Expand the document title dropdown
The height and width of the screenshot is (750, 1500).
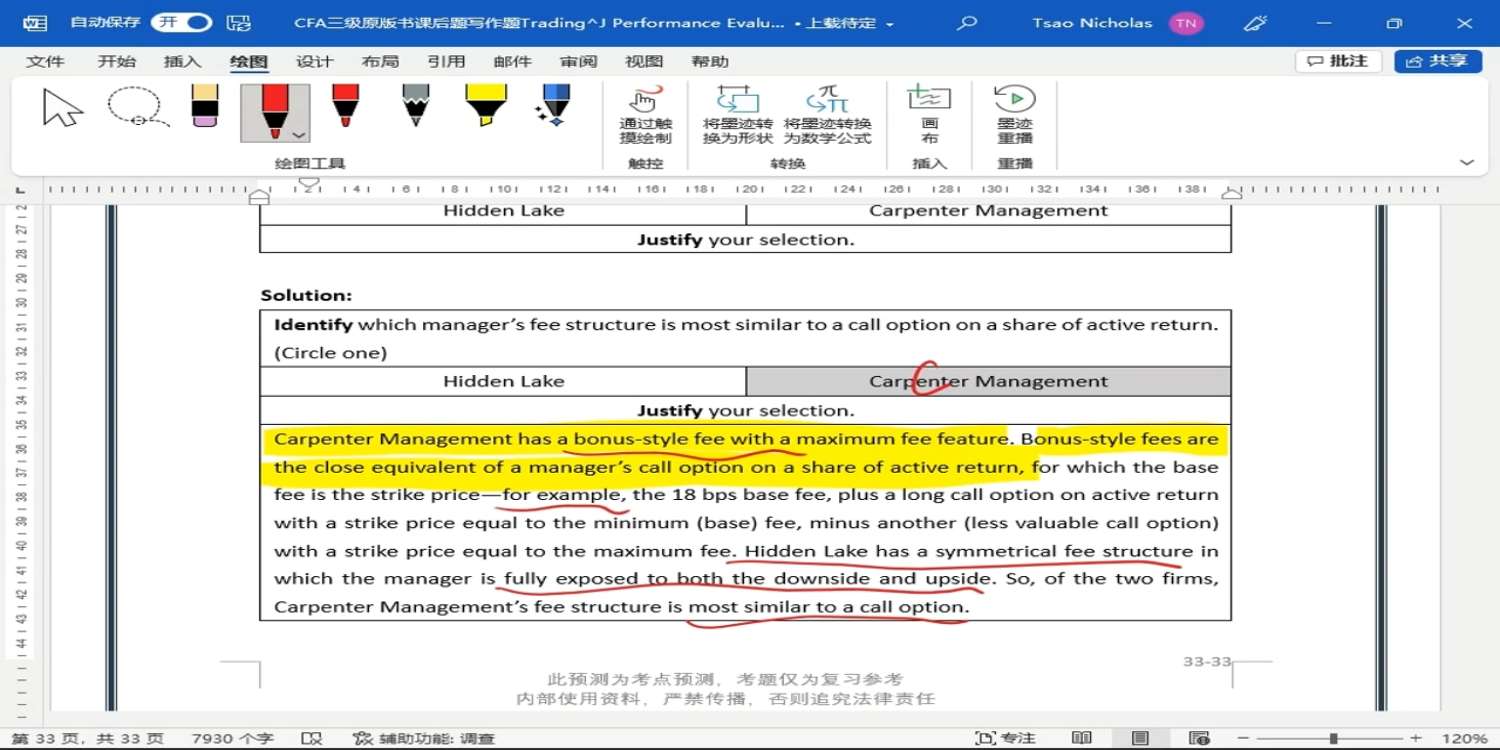click(889, 24)
